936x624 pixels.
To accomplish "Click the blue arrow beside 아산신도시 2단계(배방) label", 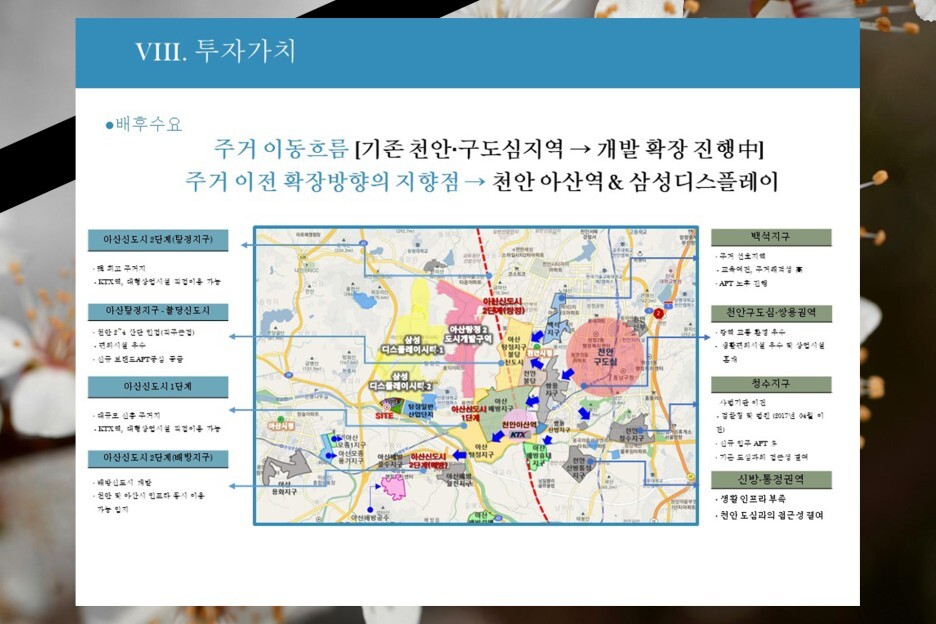I will (459, 455).
